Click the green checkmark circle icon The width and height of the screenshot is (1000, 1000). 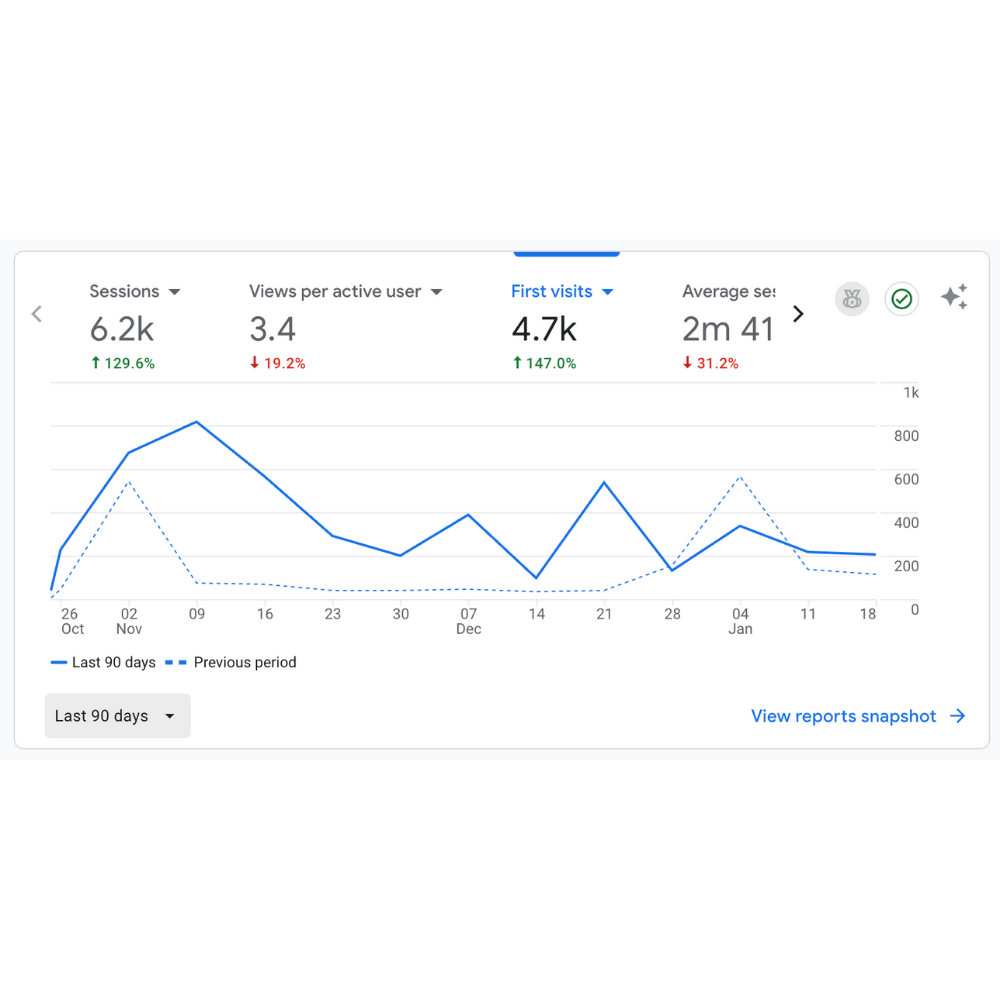tap(902, 299)
